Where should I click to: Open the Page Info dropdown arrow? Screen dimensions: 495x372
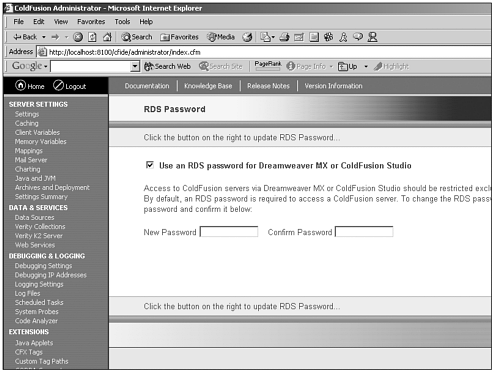coord(331,66)
